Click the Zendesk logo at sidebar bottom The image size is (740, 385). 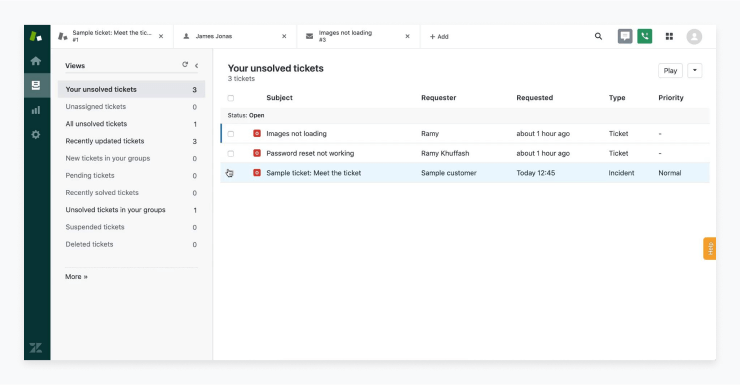click(36, 348)
